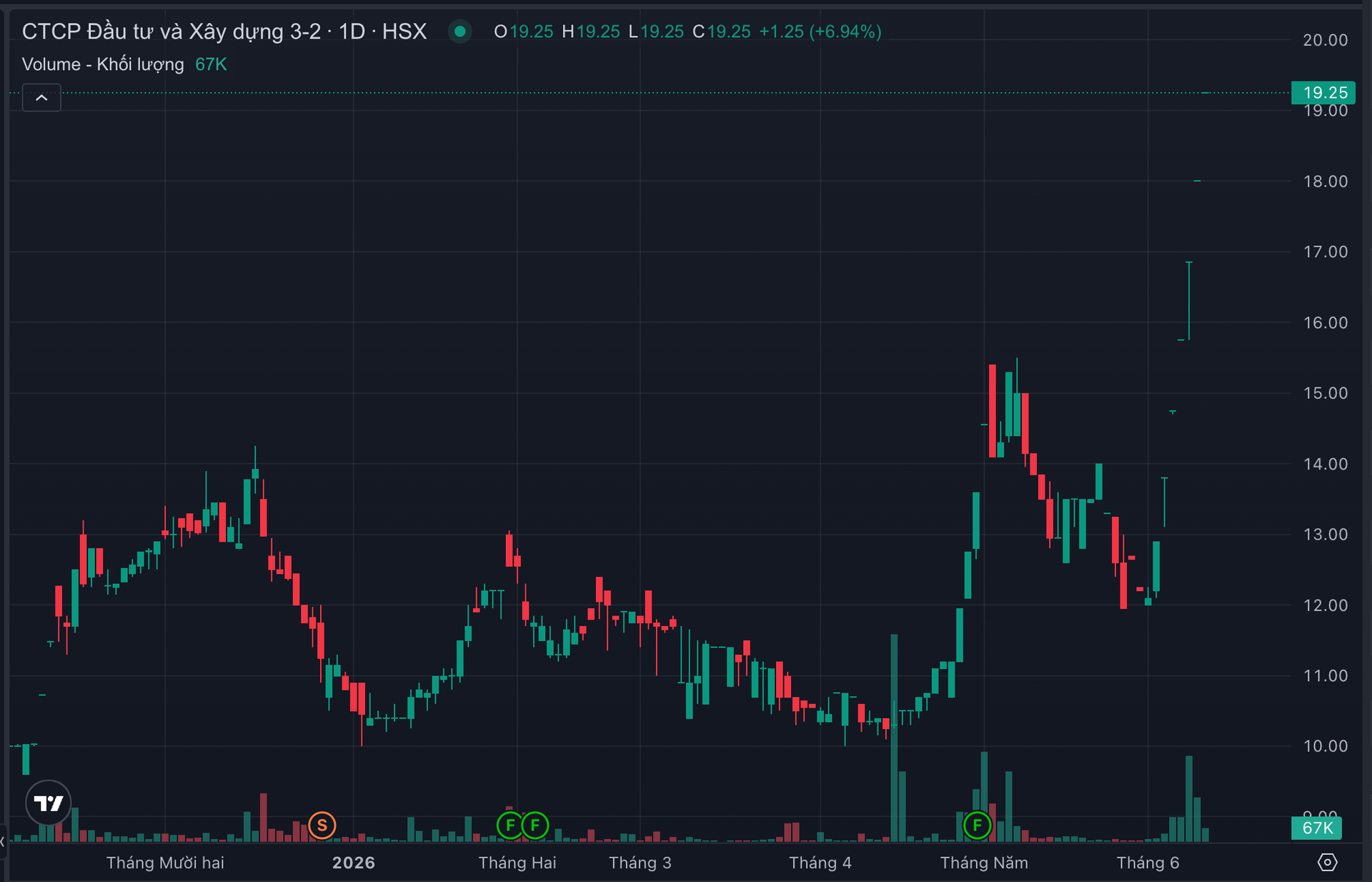This screenshot has height=882, width=1372.
Task: Click the TradingView logo icon
Action: (49, 803)
